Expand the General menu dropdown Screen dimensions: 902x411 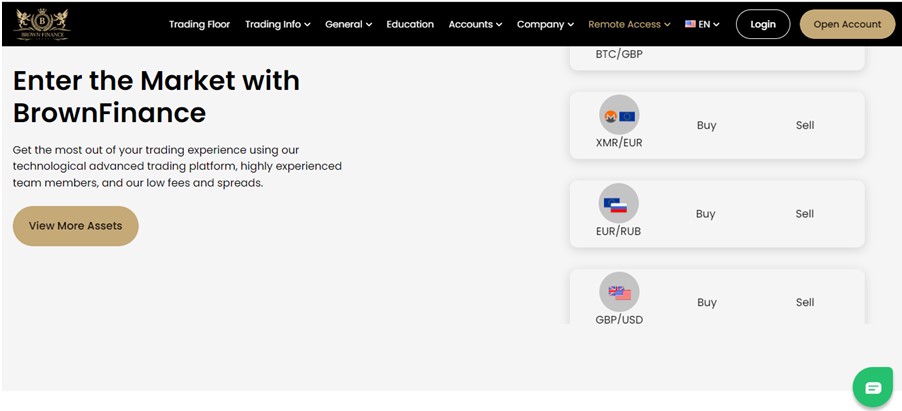348,24
